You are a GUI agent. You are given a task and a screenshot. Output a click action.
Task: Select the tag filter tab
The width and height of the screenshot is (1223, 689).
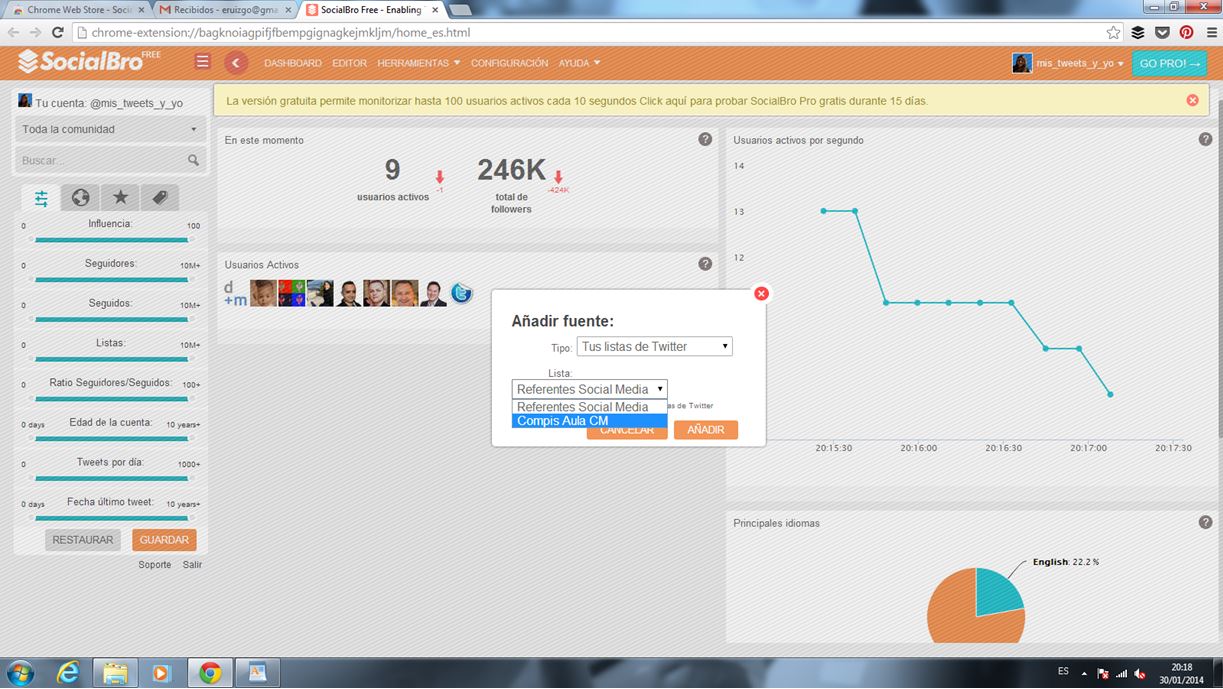coord(159,198)
